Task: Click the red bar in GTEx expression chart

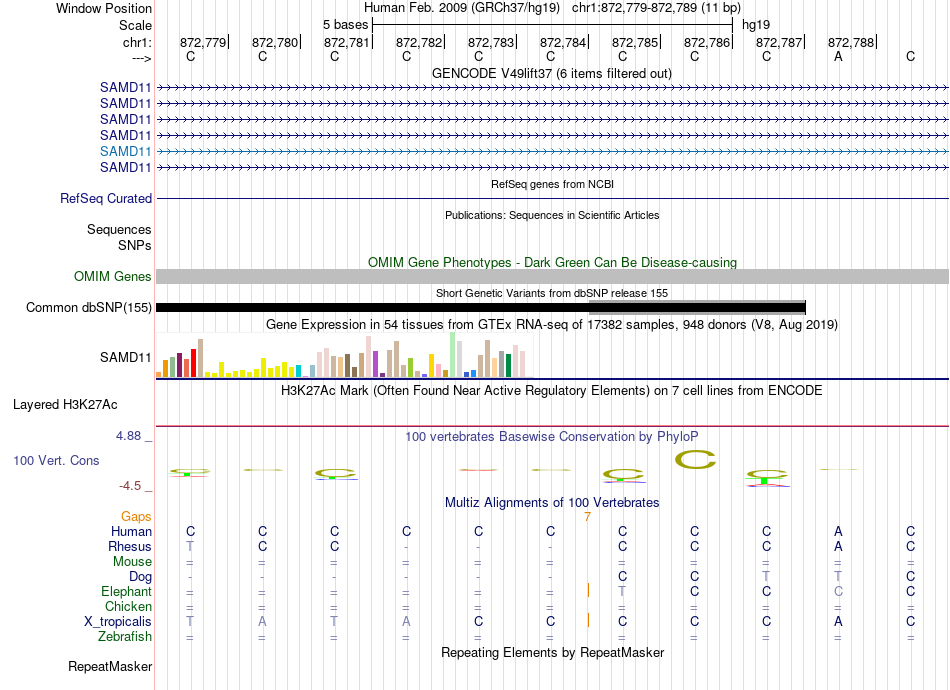Action: pos(193,363)
